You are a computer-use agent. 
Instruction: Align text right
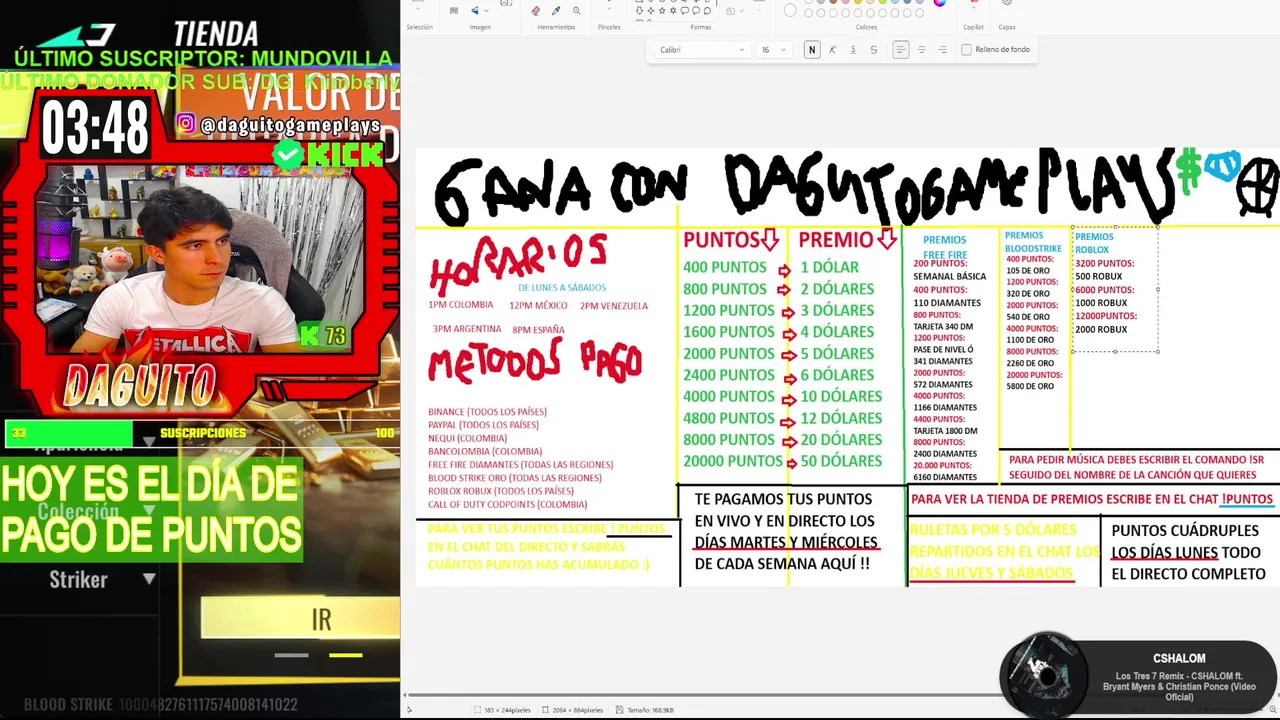click(x=942, y=50)
